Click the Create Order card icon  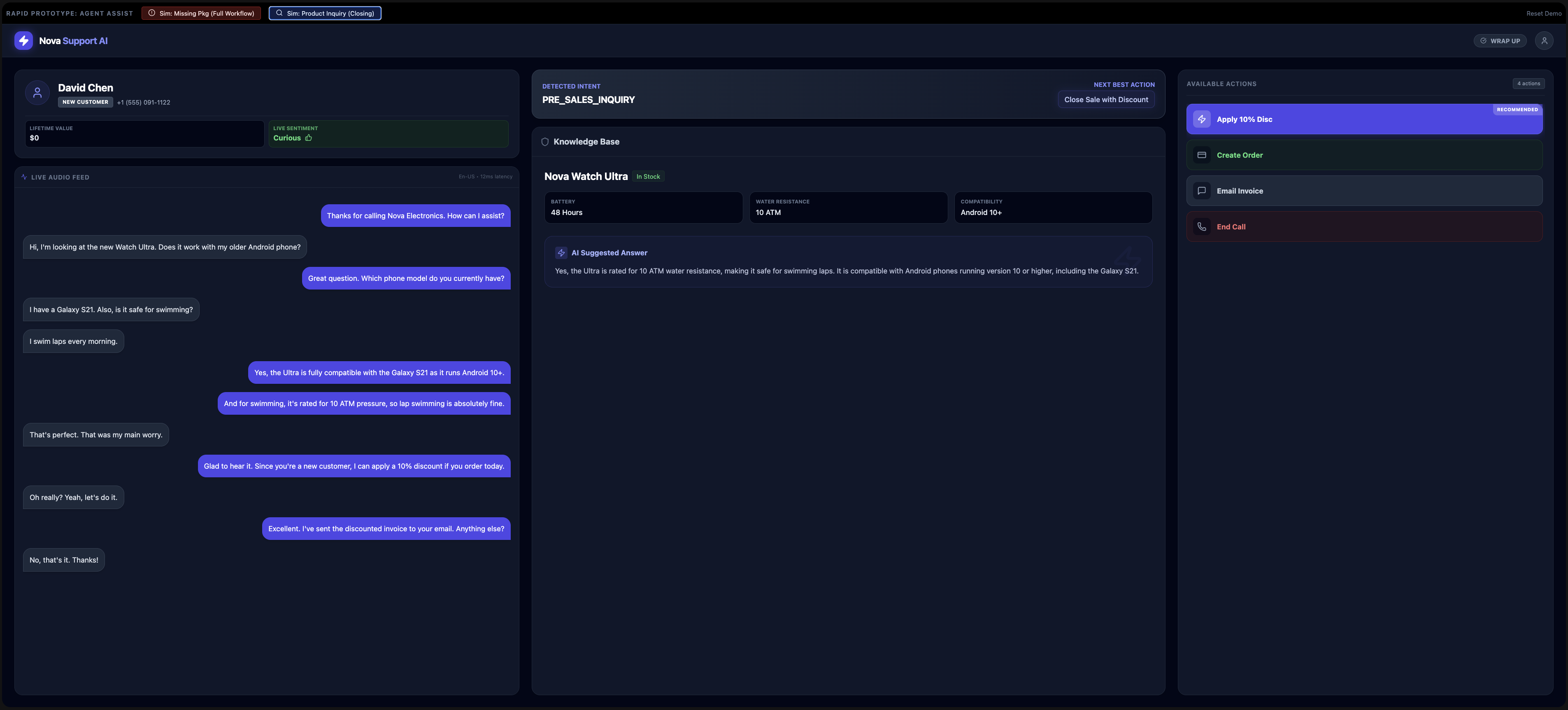[1202, 155]
